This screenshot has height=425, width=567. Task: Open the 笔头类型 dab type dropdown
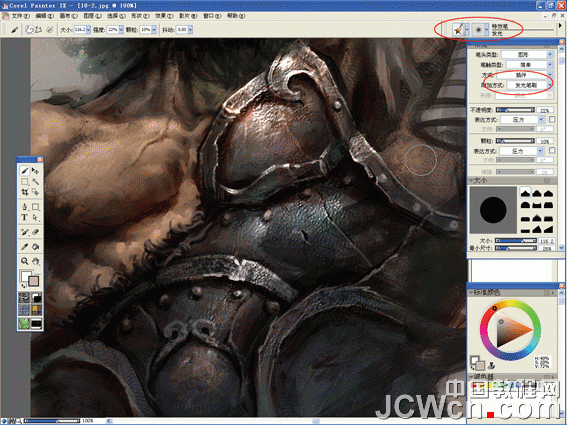pyautogui.click(x=527, y=55)
